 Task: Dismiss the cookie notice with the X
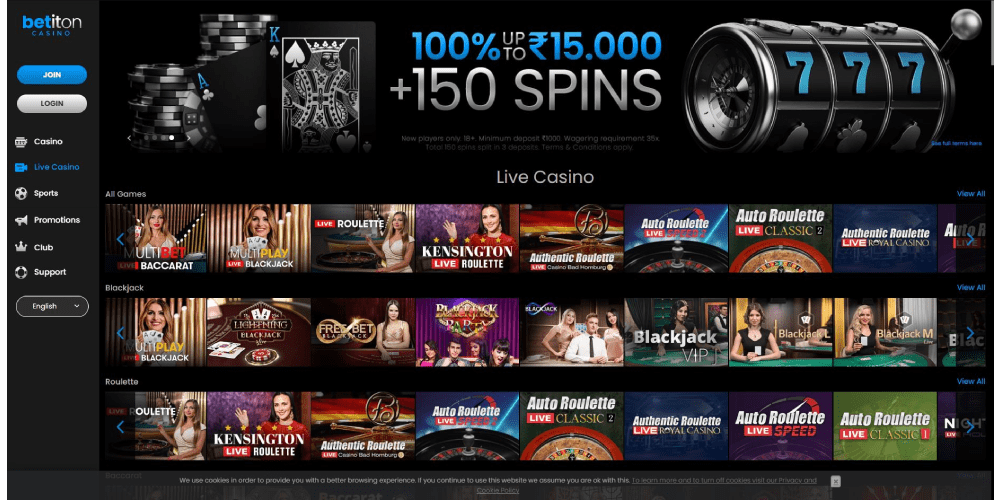835,481
